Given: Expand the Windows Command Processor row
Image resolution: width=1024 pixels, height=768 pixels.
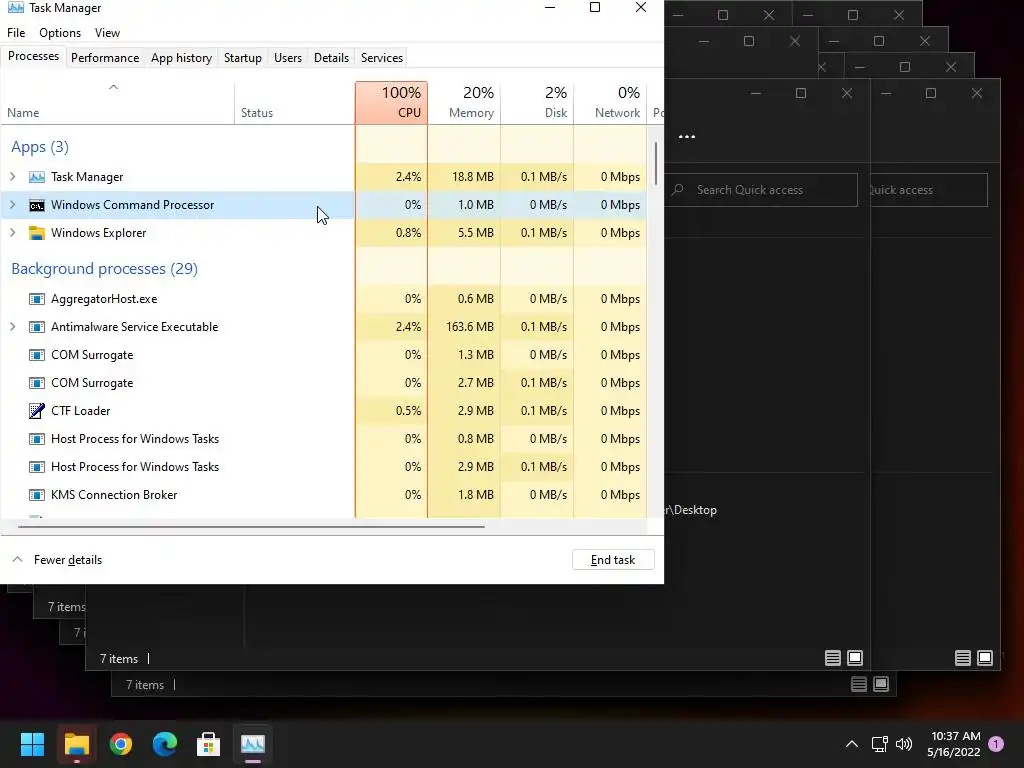Looking at the screenshot, I should 12,205.
